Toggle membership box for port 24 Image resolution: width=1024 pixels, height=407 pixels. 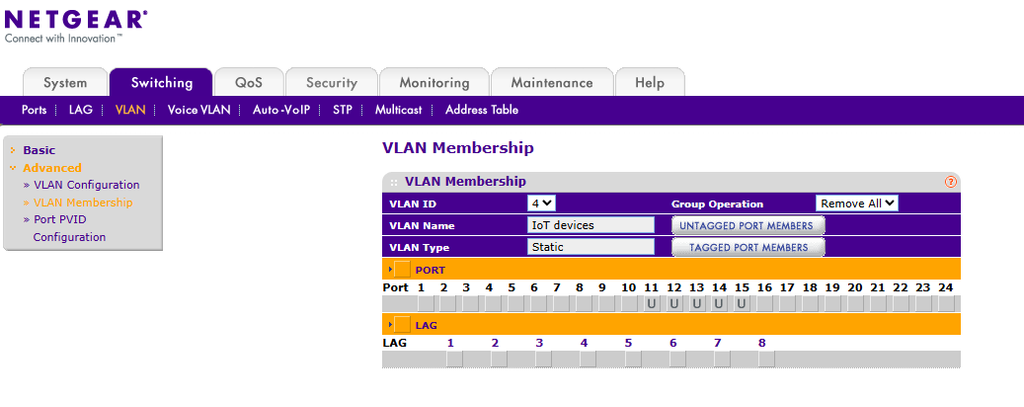[x=945, y=303]
